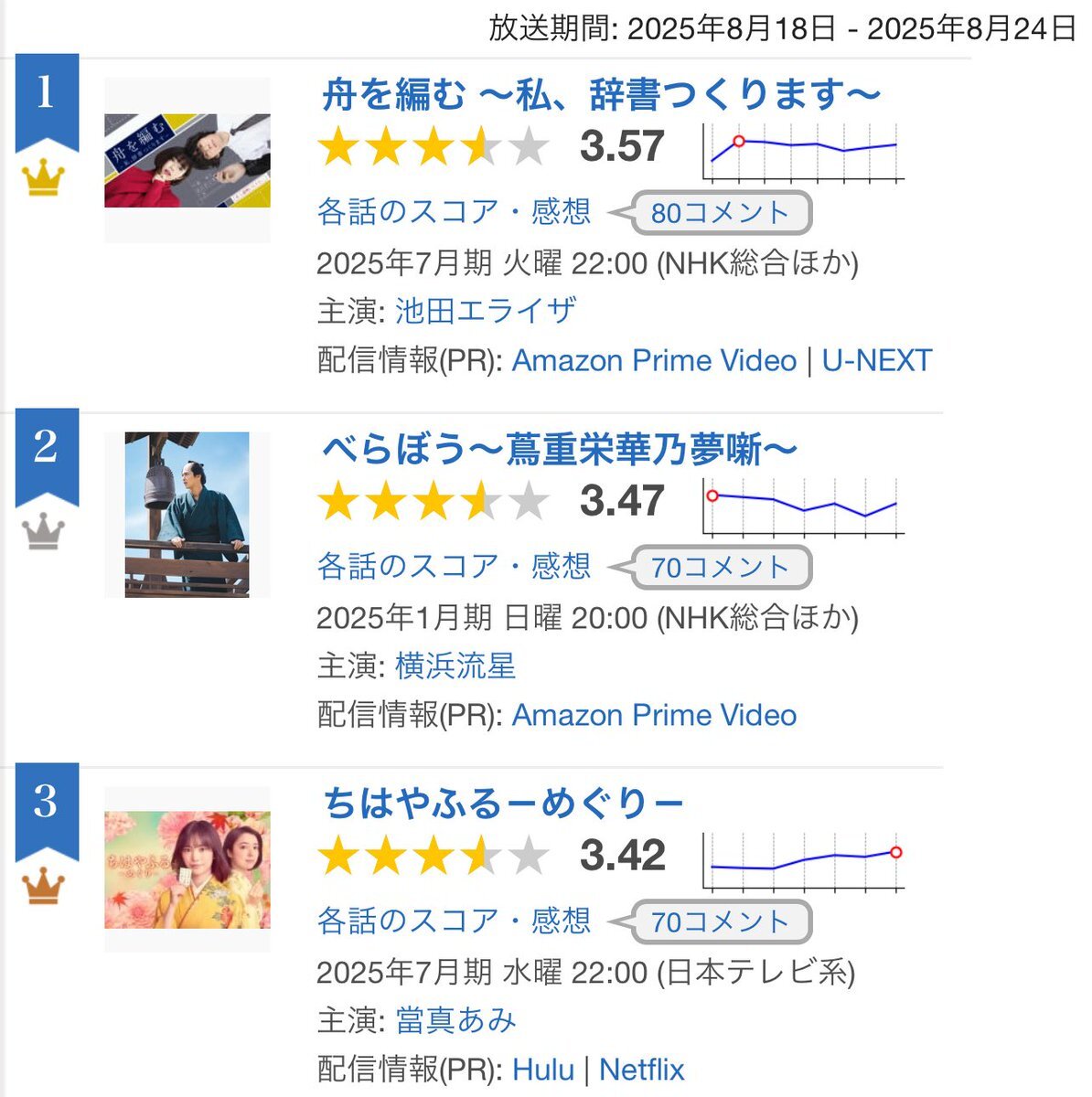Viewport: 1092px width, 1097px height.
Task: Open the べらぼう〜蔦重栄華乃夢噺〜 title link
Action: coord(559,449)
